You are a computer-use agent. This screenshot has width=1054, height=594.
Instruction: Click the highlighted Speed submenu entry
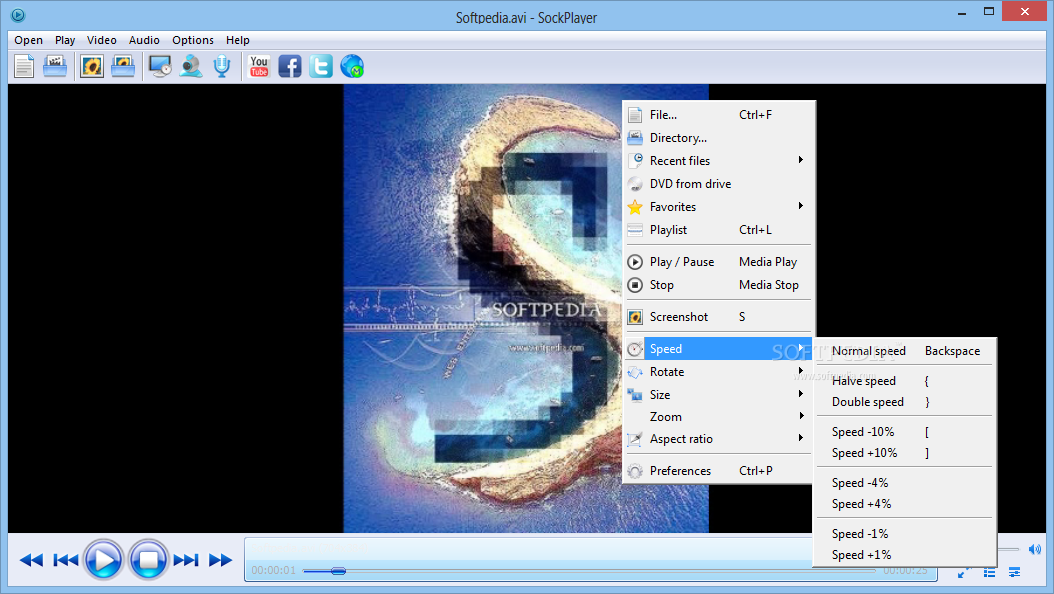point(718,349)
